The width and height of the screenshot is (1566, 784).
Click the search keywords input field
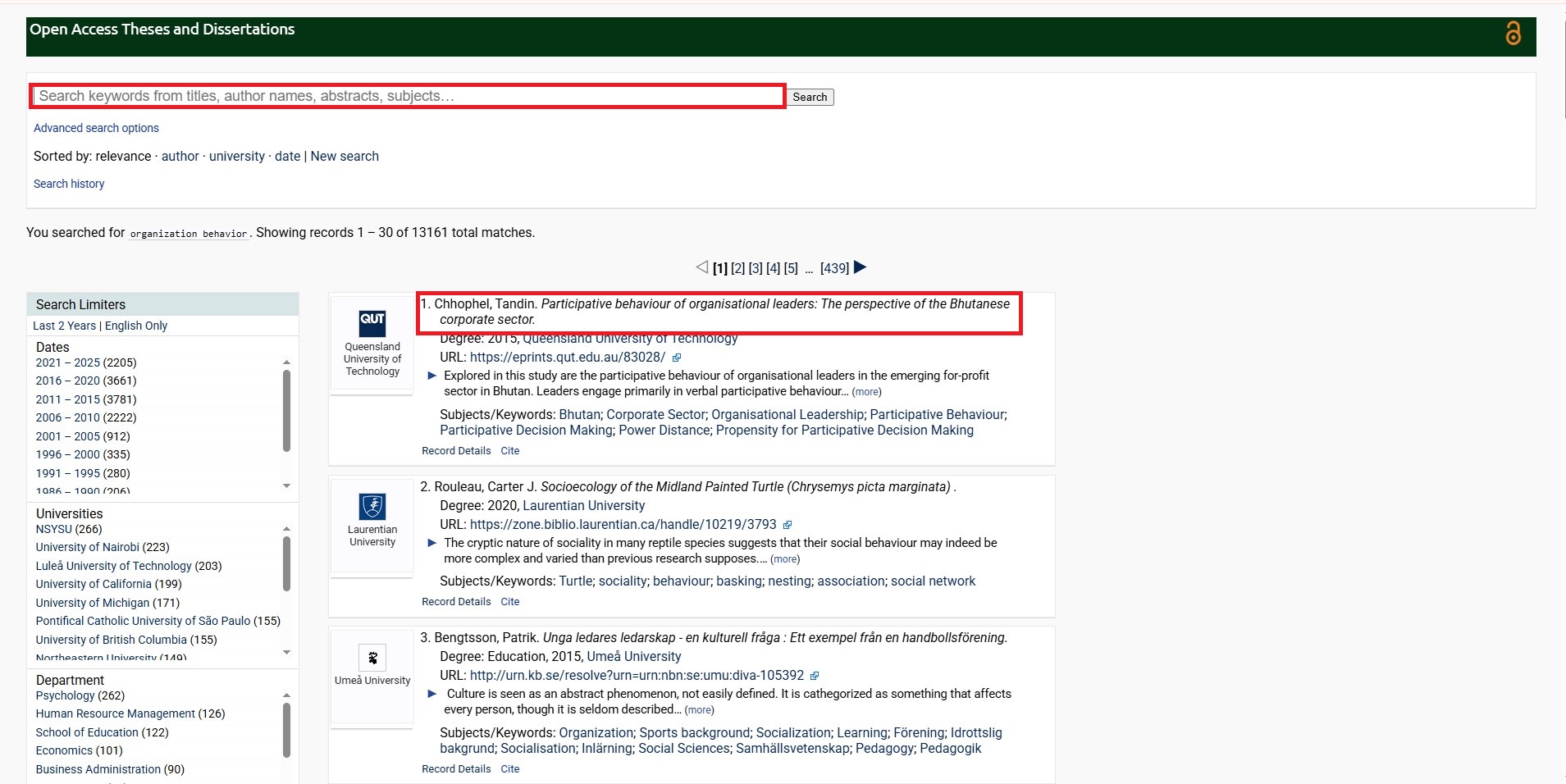point(408,96)
